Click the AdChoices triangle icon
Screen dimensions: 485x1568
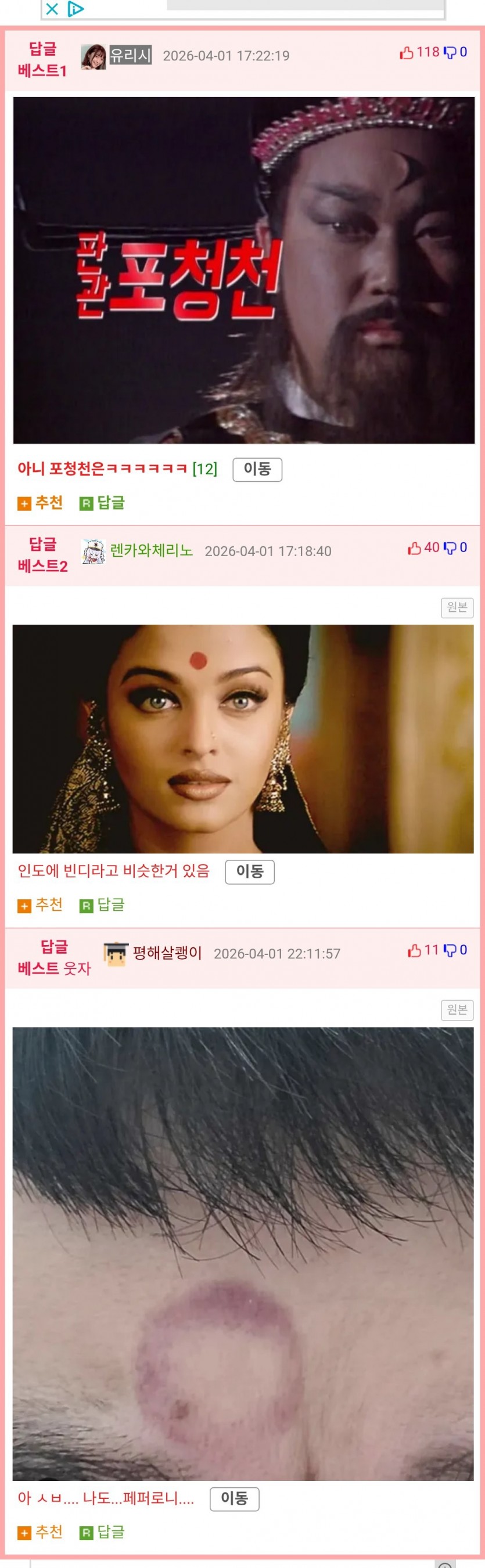[x=75, y=9]
